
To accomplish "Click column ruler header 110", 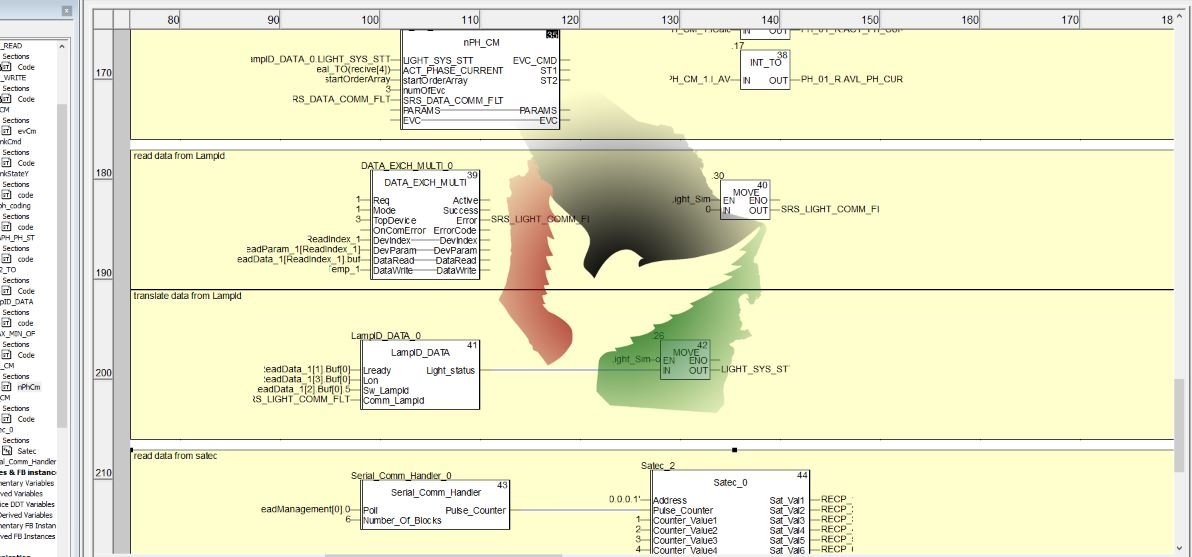I will pyautogui.click(x=469, y=19).
